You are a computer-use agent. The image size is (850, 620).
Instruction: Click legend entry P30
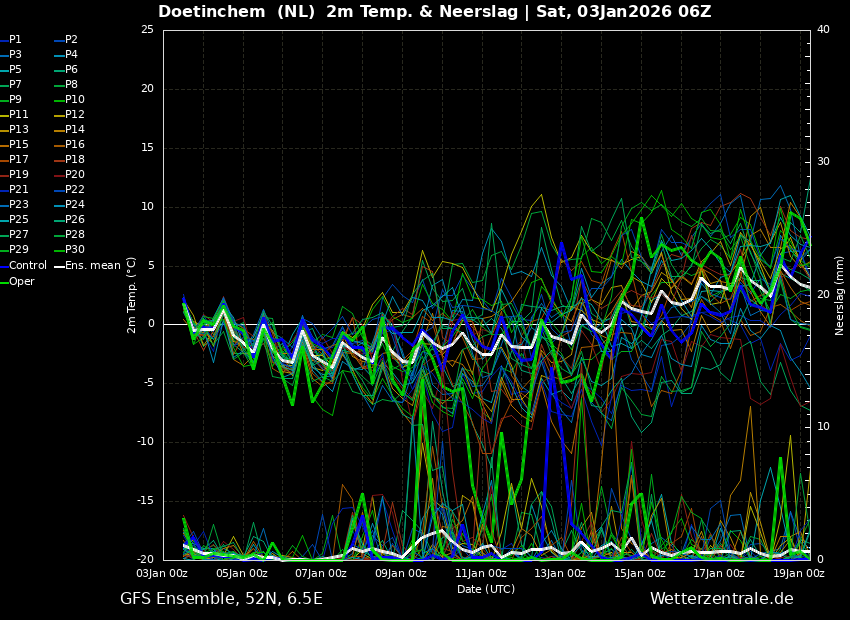pyautogui.click(x=70, y=249)
